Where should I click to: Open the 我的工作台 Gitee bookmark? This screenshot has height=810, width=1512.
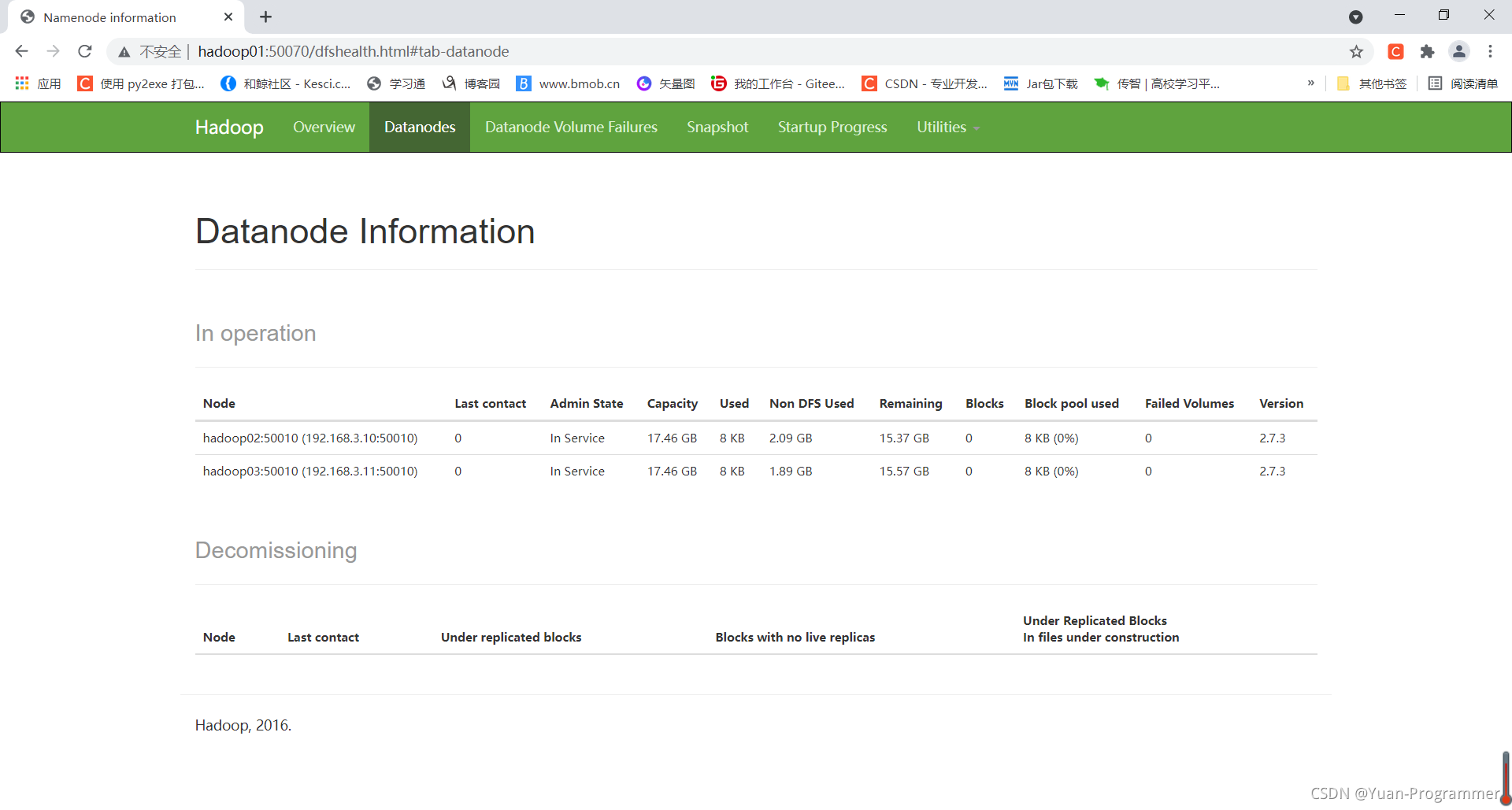pyautogui.click(x=778, y=83)
